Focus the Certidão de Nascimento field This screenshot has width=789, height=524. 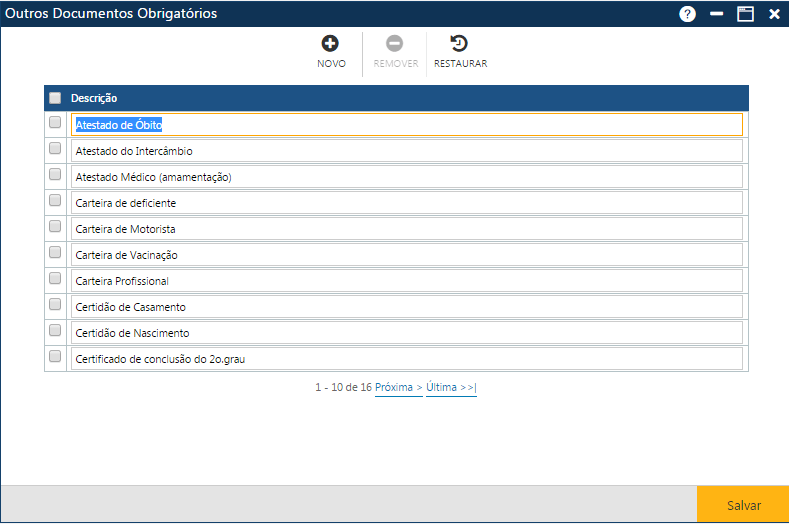(x=406, y=333)
